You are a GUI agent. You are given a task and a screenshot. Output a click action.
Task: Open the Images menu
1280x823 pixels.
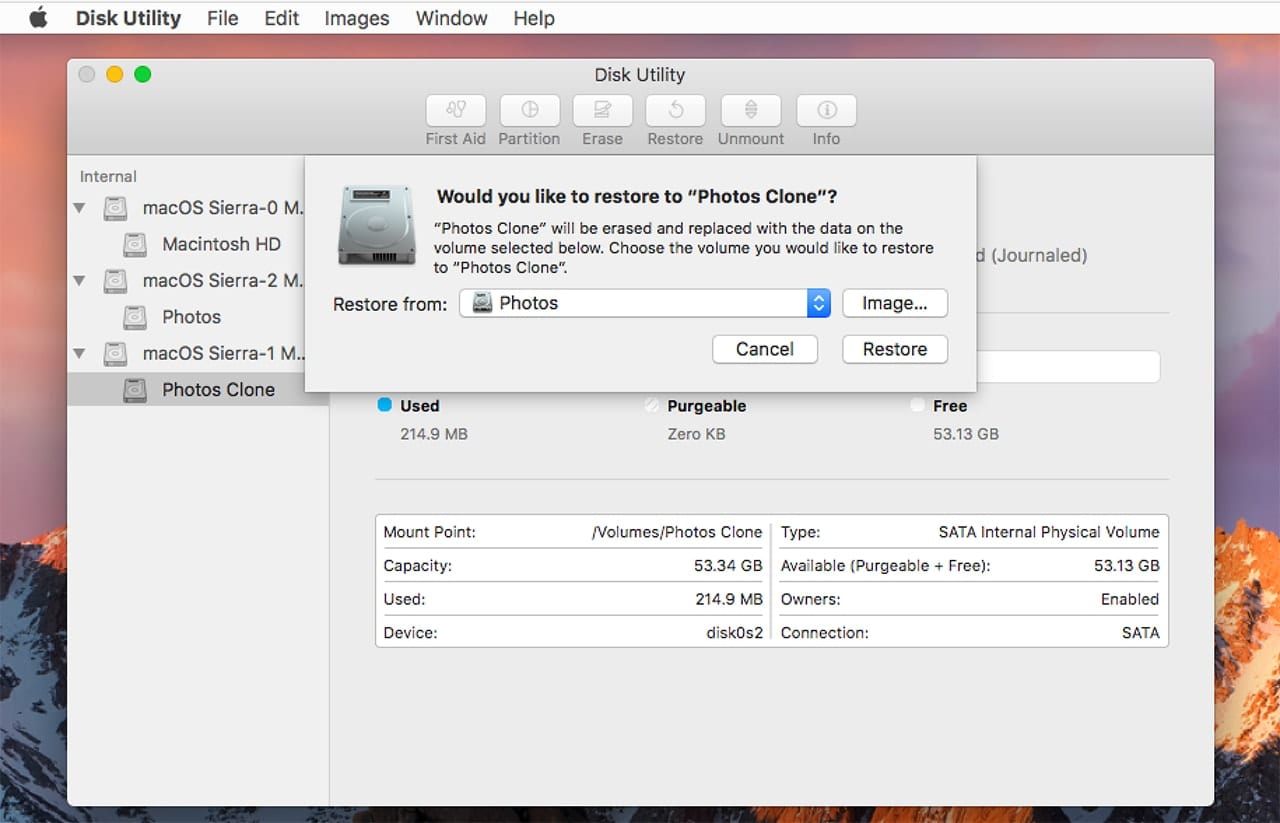pos(357,18)
